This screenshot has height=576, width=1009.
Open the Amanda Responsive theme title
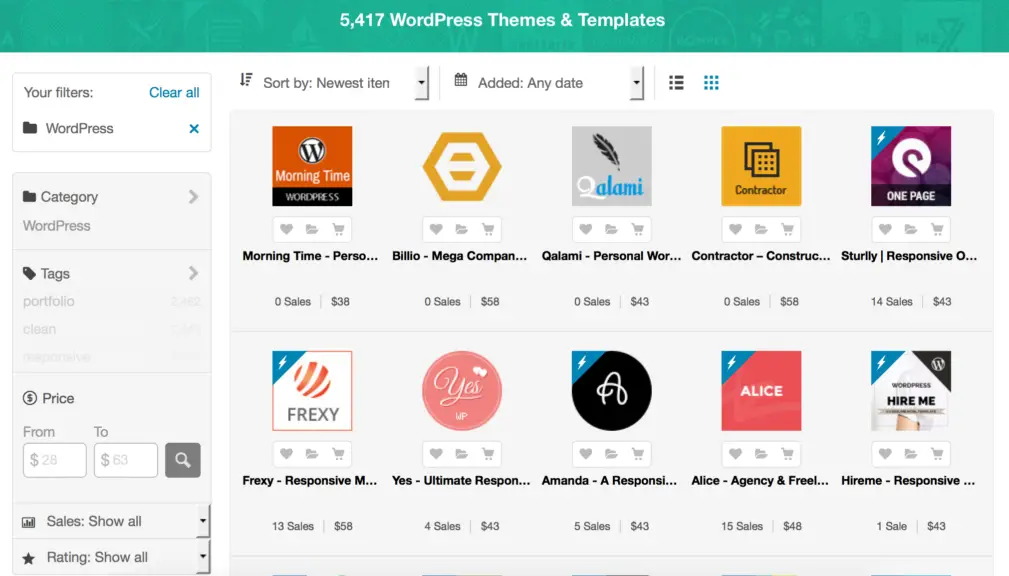[x=609, y=481]
